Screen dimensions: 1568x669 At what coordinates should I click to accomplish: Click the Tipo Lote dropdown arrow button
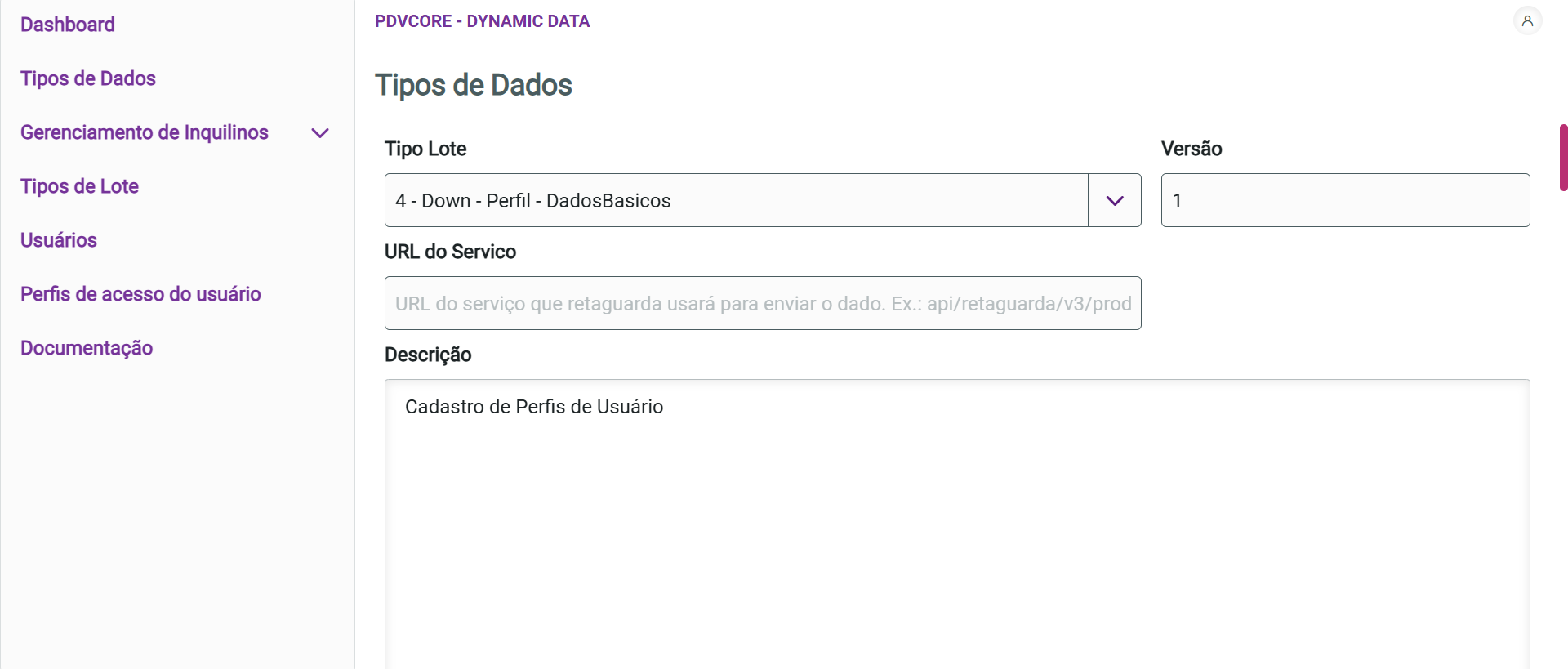click(x=1115, y=201)
